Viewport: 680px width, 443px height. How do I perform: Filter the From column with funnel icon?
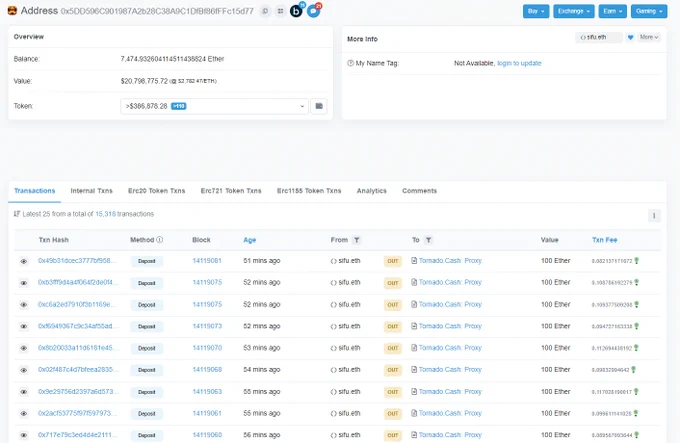tap(356, 240)
